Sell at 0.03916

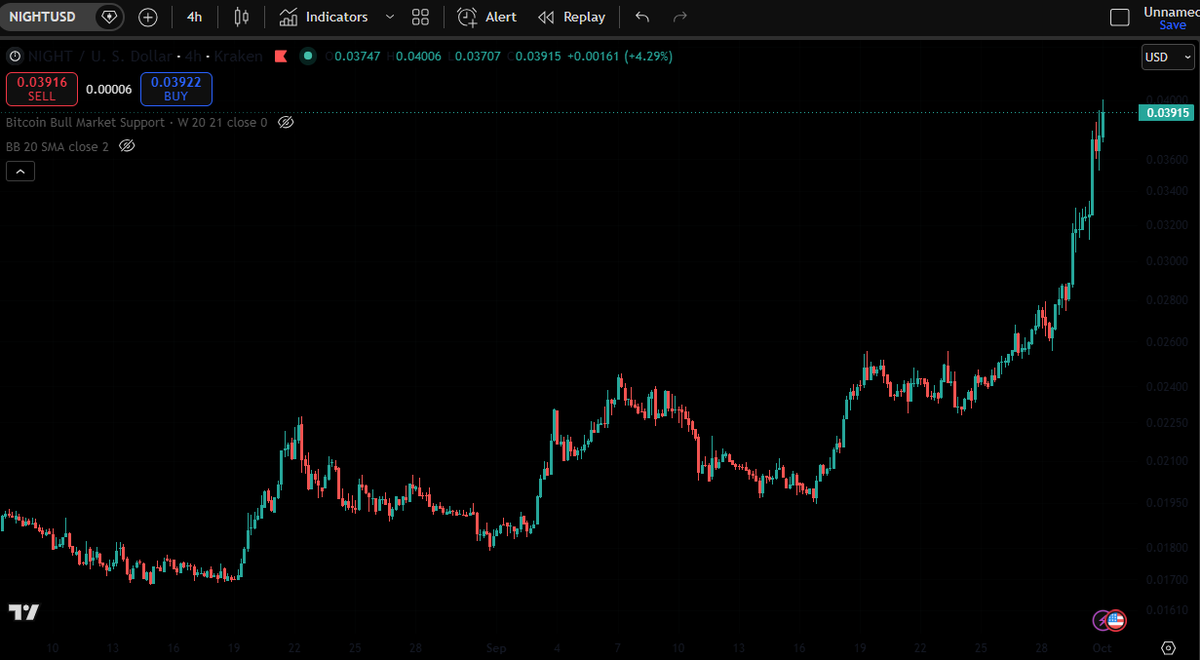tap(42, 89)
